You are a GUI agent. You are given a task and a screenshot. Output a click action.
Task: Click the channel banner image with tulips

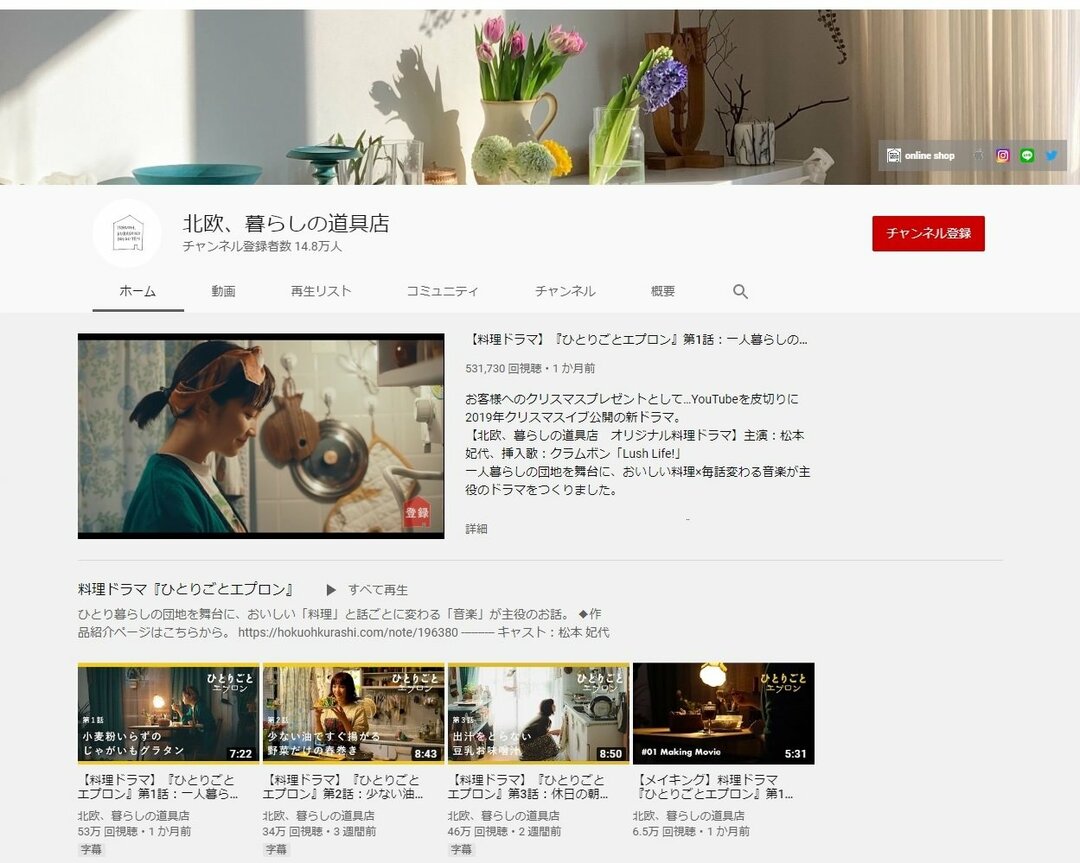540,97
